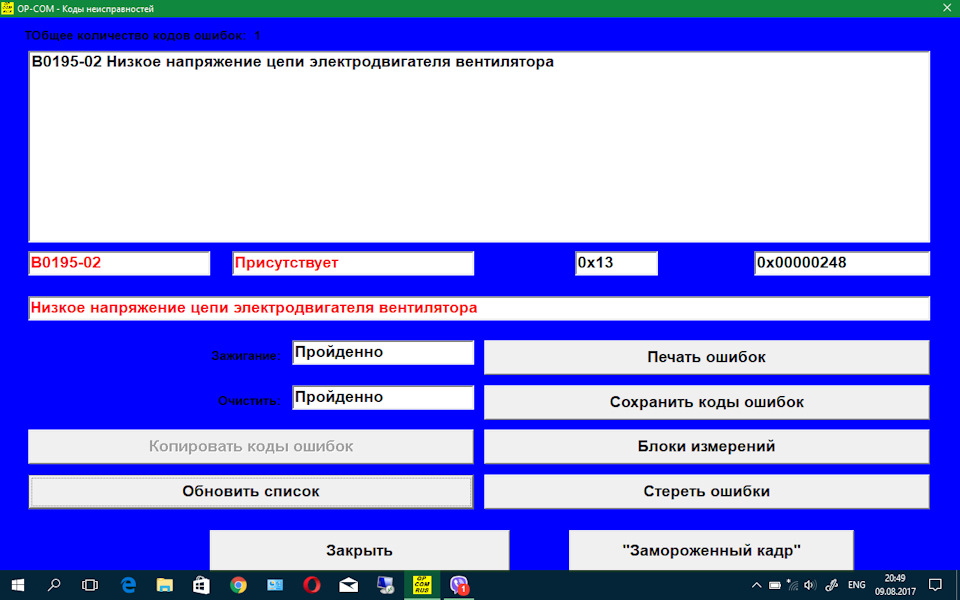Image resolution: width=960 pixels, height=600 pixels.
Task: Show hidden tray icons chevron
Action: tap(757, 585)
